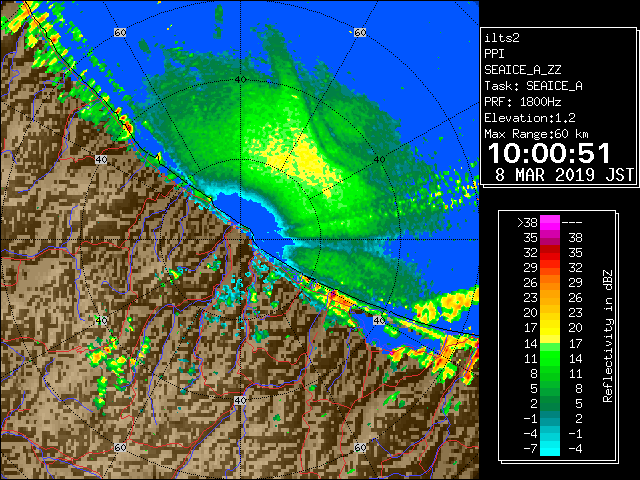
Task: Click the '40' ring label on land, southwest
Action: [101, 321]
